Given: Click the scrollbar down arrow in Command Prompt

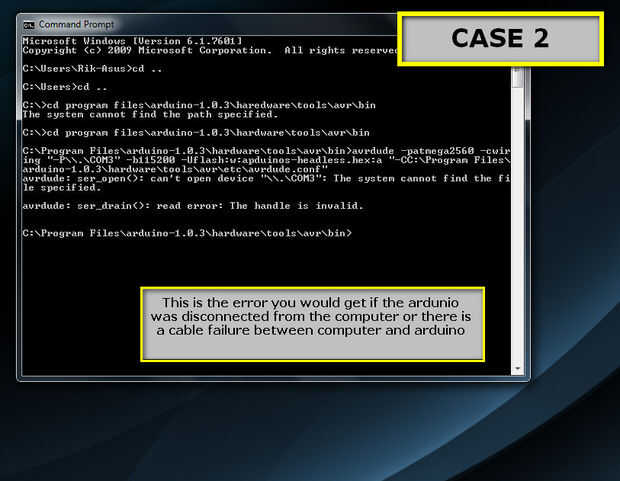Looking at the screenshot, I should pos(517,369).
